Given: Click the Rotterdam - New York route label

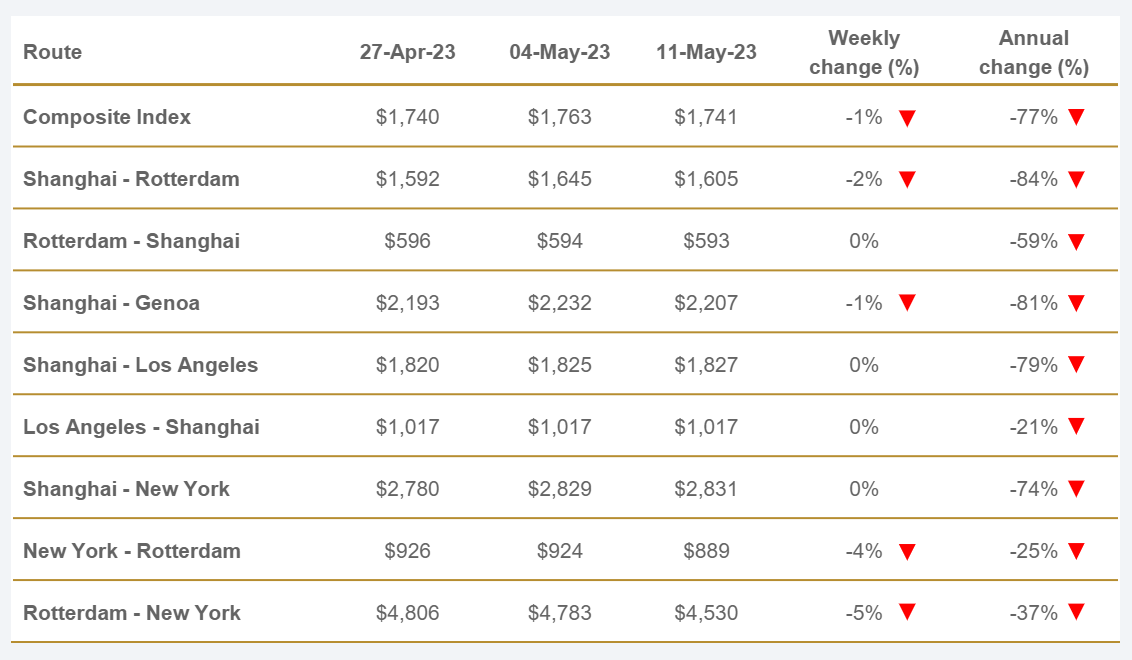Looking at the screenshot, I should pyautogui.click(x=132, y=613).
